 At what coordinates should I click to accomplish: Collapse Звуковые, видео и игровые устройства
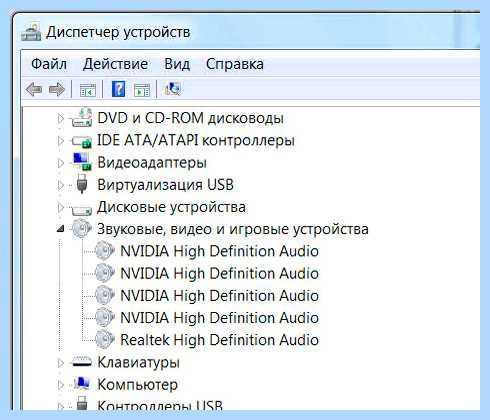[x=61, y=229]
